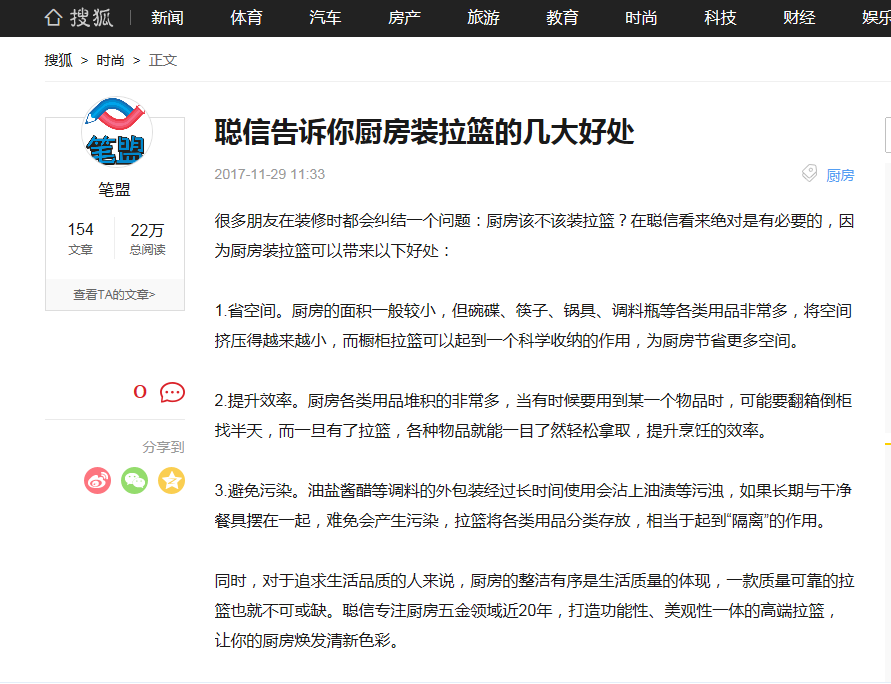The height and width of the screenshot is (684, 891).
Task: Open the 体育 navigation item
Action: (246, 18)
